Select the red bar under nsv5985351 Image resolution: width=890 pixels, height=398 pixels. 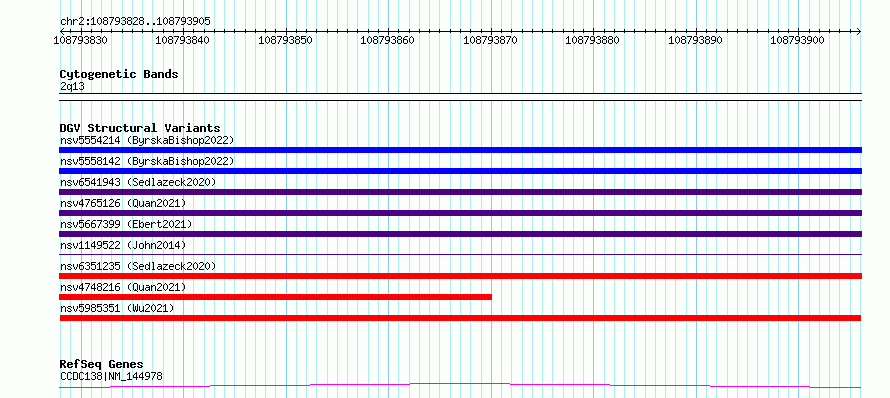pyautogui.click(x=460, y=318)
